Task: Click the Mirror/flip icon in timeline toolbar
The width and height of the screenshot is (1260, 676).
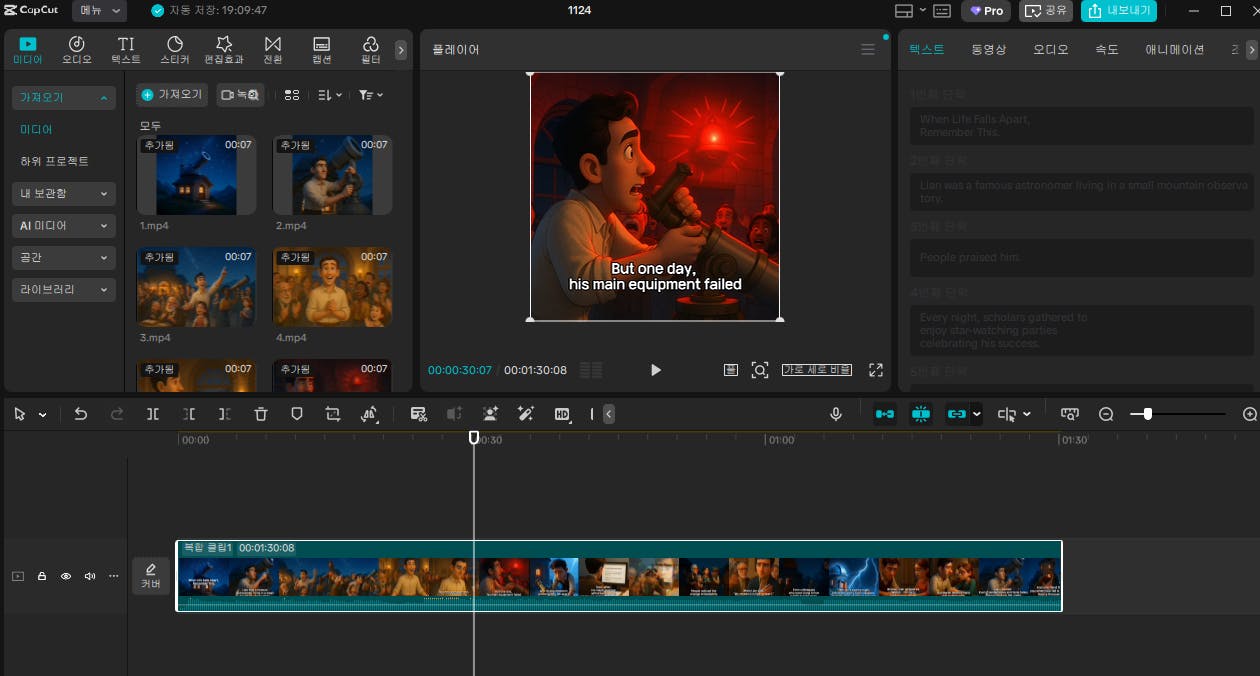Action: [370, 413]
